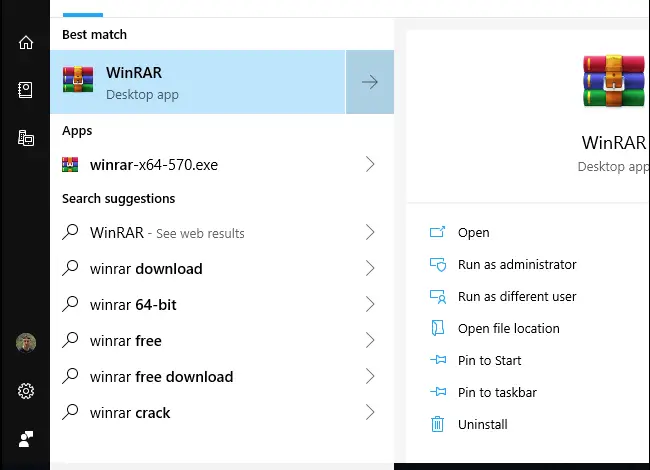
Task: Open Settings gear in sidebar
Action: pyautogui.click(x=25, y=391)
